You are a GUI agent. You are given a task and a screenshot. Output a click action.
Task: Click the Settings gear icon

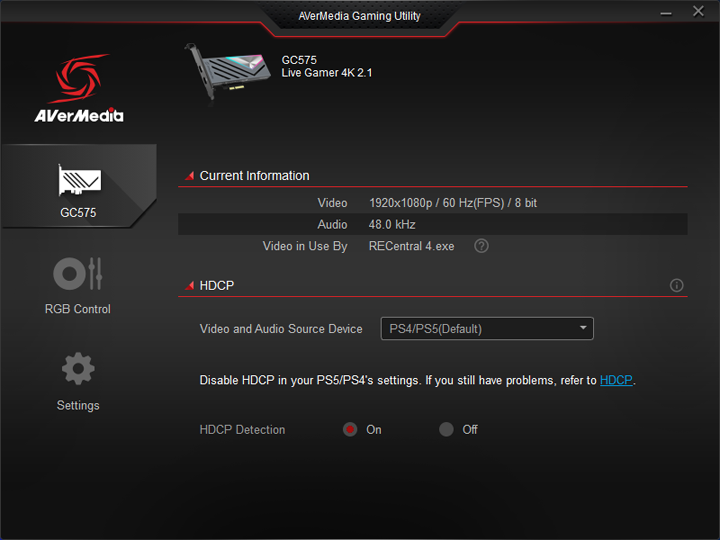click(78, 369)
